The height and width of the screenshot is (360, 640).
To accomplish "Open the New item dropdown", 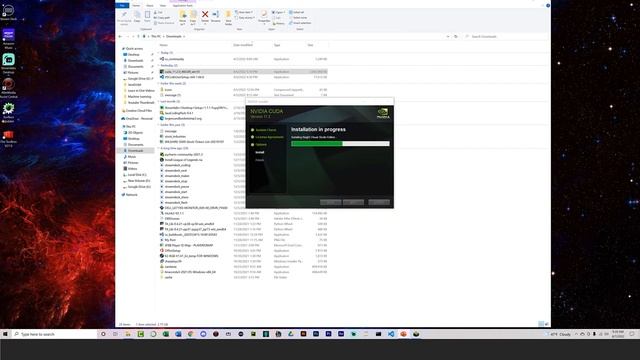I will 244,12.
